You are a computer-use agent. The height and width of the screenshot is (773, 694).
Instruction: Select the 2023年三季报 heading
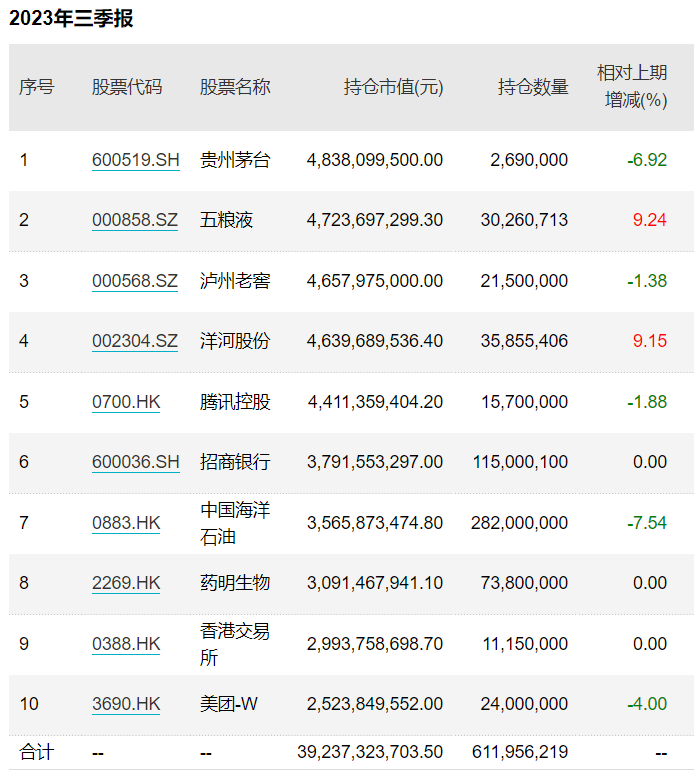[71, 18]
